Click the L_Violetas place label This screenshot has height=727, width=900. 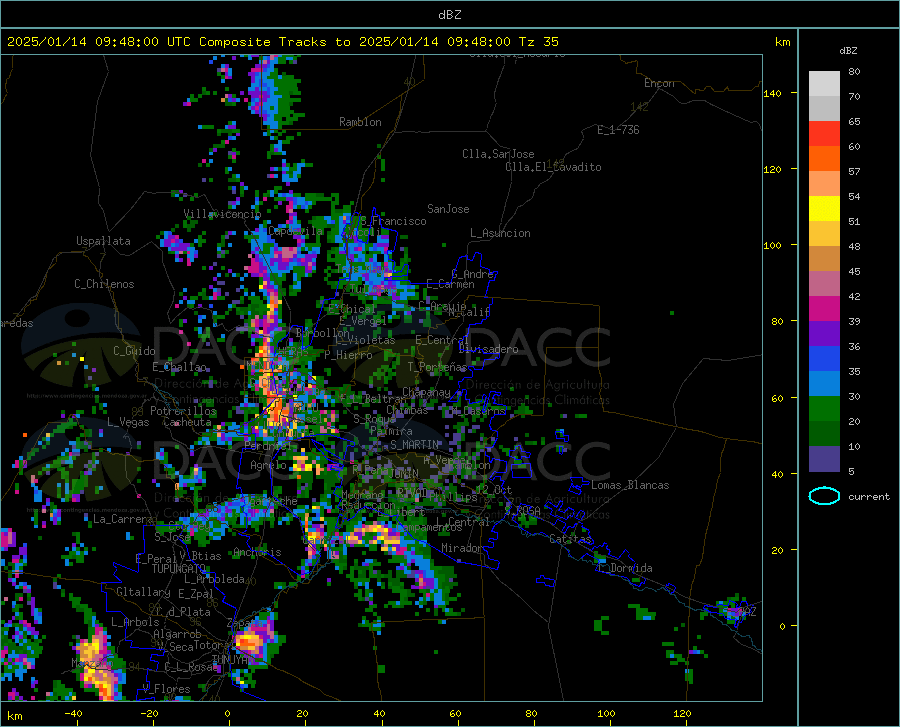click(x=364, y=340)
